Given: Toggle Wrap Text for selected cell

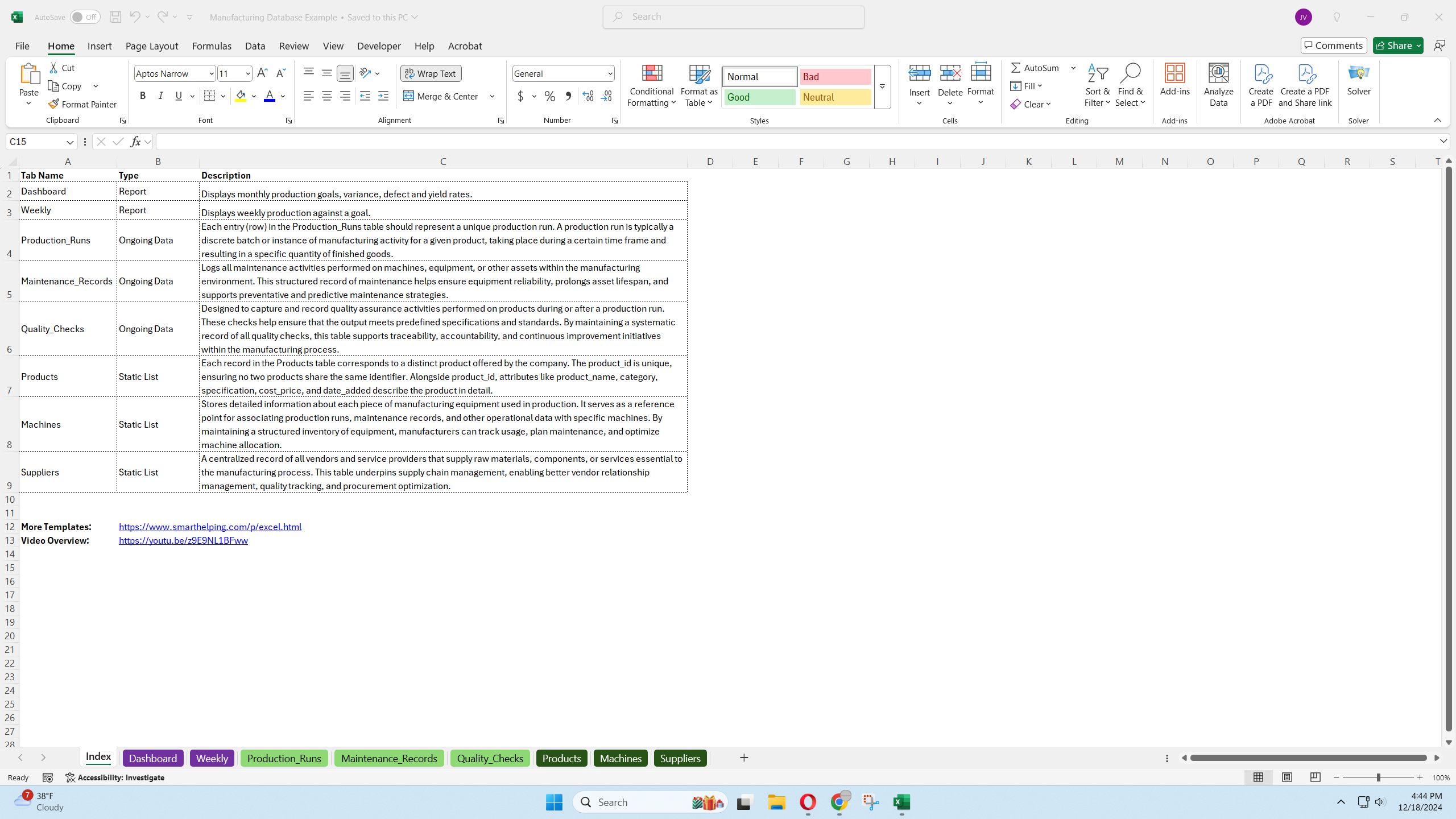Looking at the screenshot, I should (431, 73).
